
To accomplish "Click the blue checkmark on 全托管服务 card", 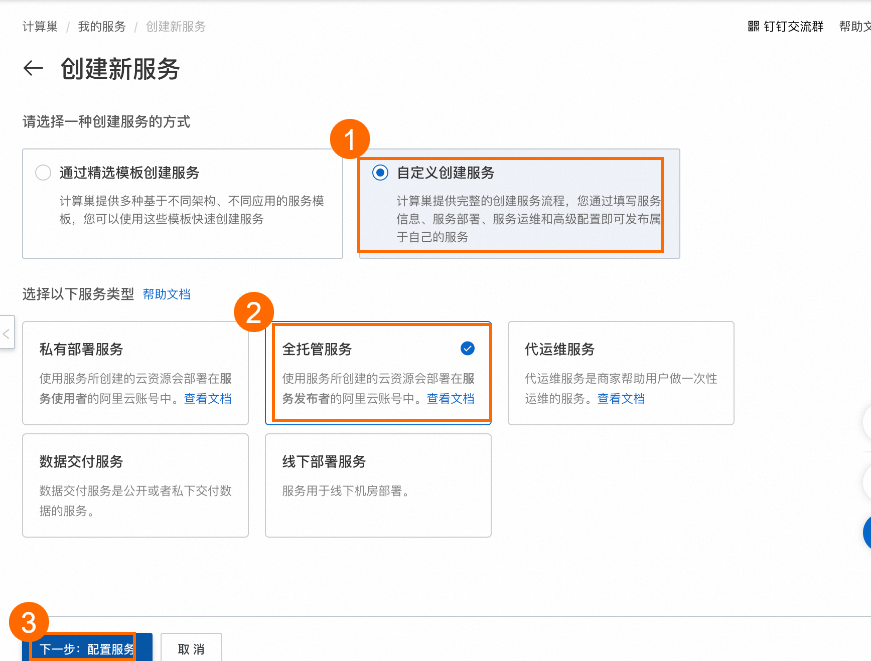I will click(467, 348).
